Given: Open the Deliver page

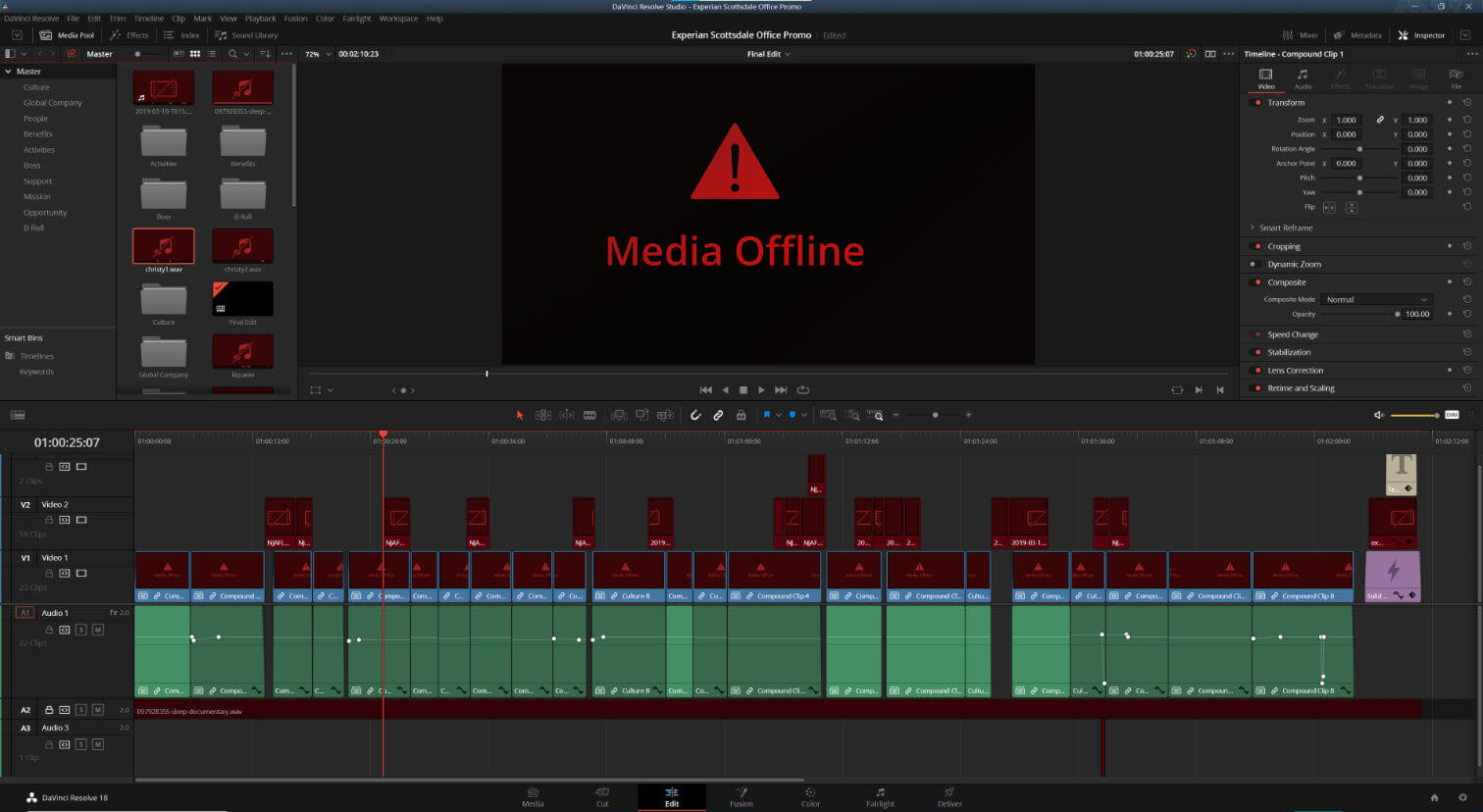Looking at the screenshot, I should pyautogui.click(x=949, y=797).
